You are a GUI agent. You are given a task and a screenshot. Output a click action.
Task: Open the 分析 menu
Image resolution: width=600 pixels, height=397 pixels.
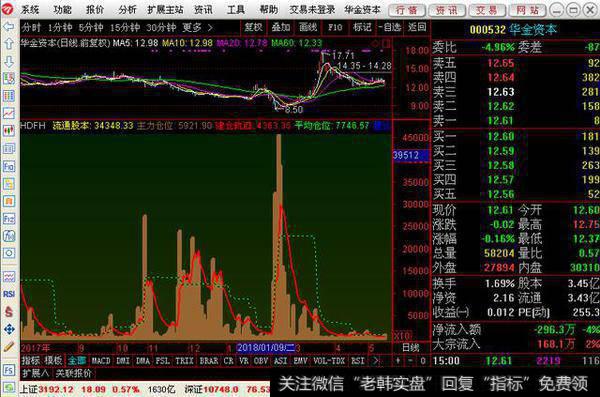click(127, 10)
